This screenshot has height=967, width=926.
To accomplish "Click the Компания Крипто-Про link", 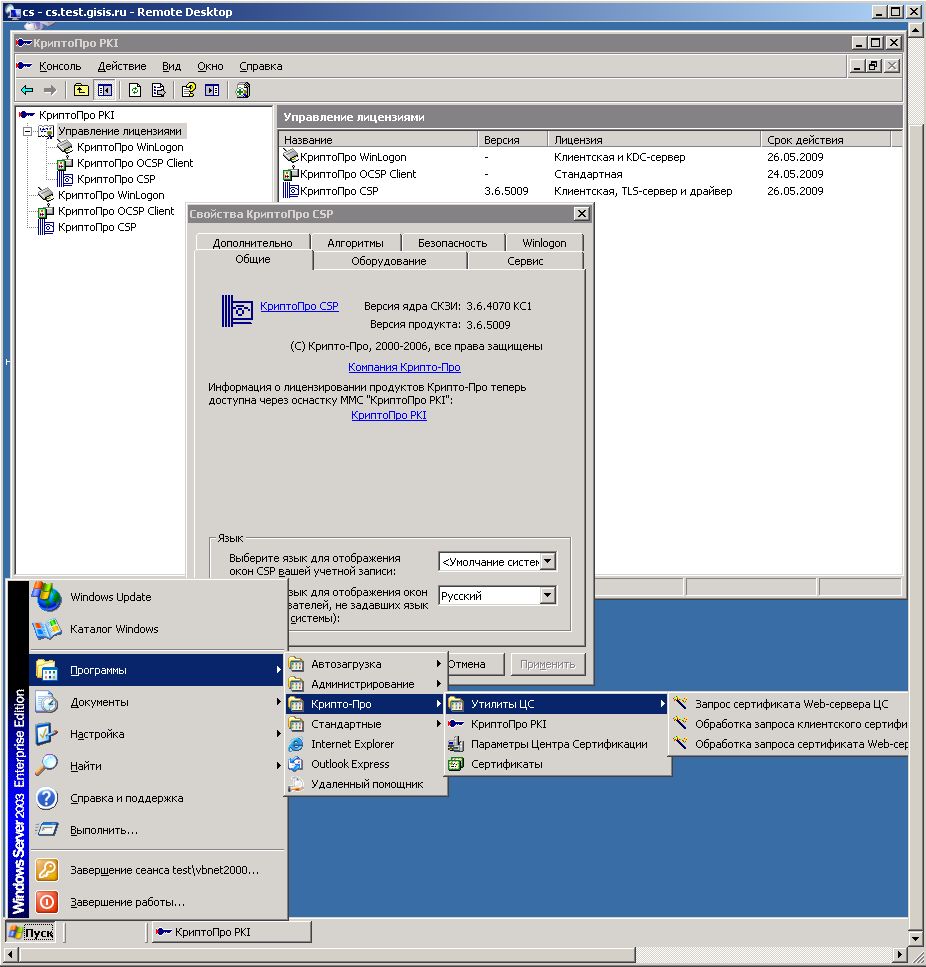I will tap(404, 367).
